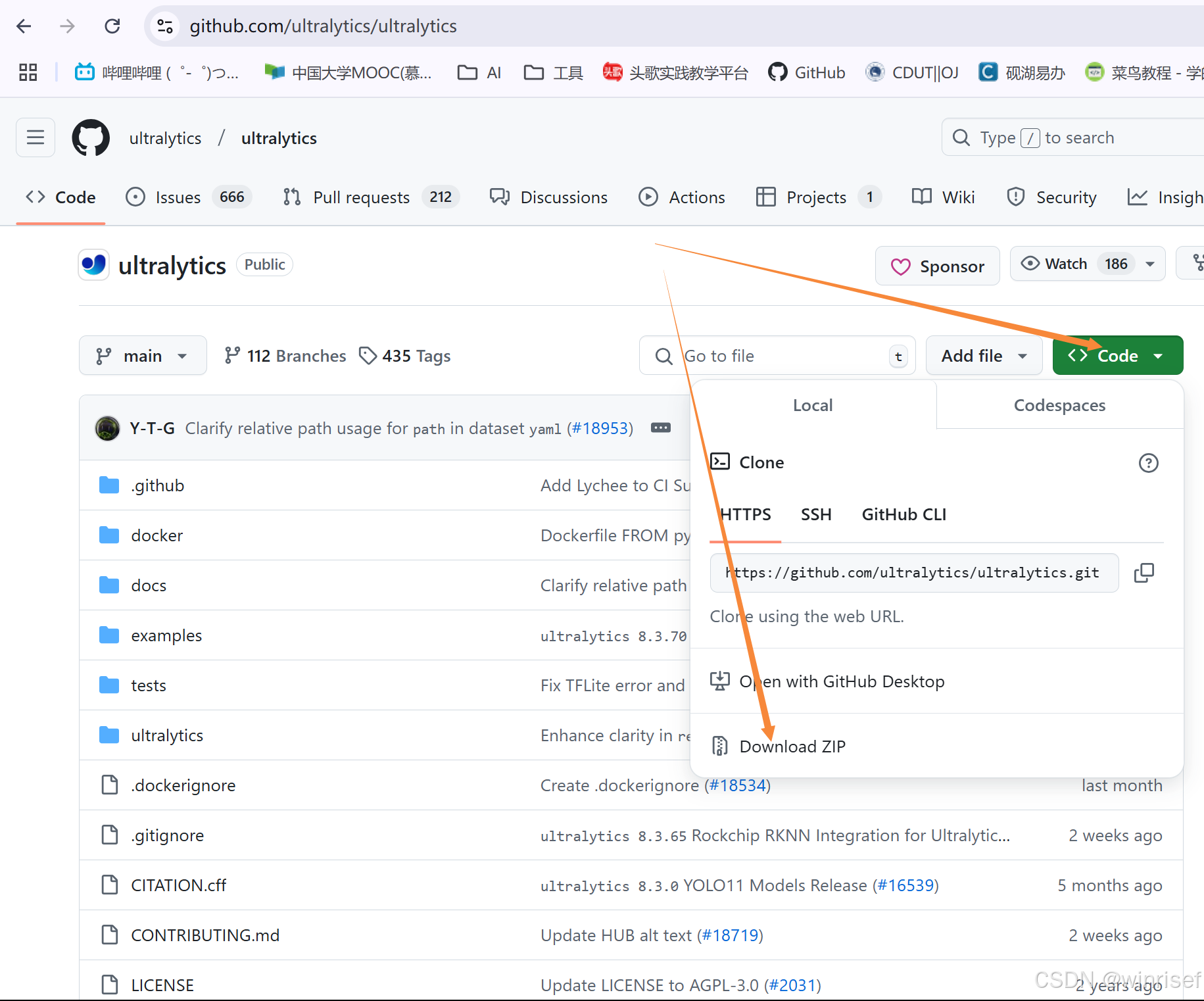Screen dimensions: 1204x1001
Task: Click the Clone help question mark icon
Action: [x=1148, y=463]
